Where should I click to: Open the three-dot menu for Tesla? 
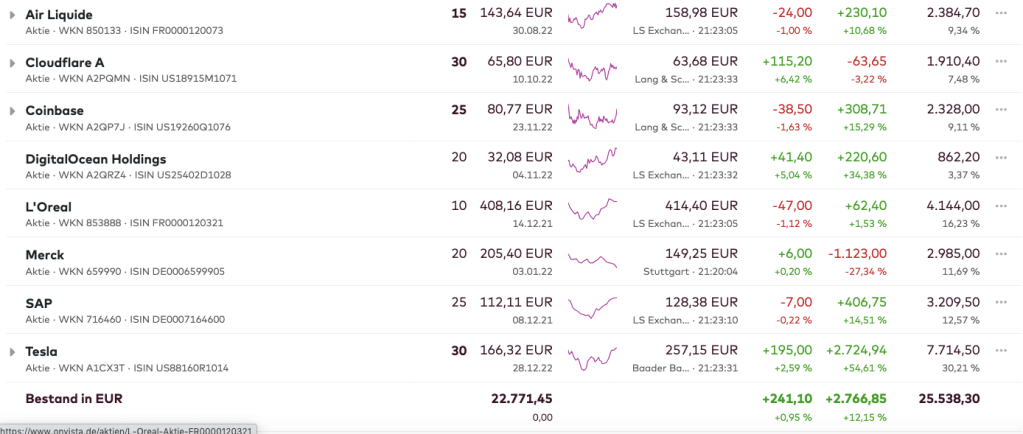1002,350
